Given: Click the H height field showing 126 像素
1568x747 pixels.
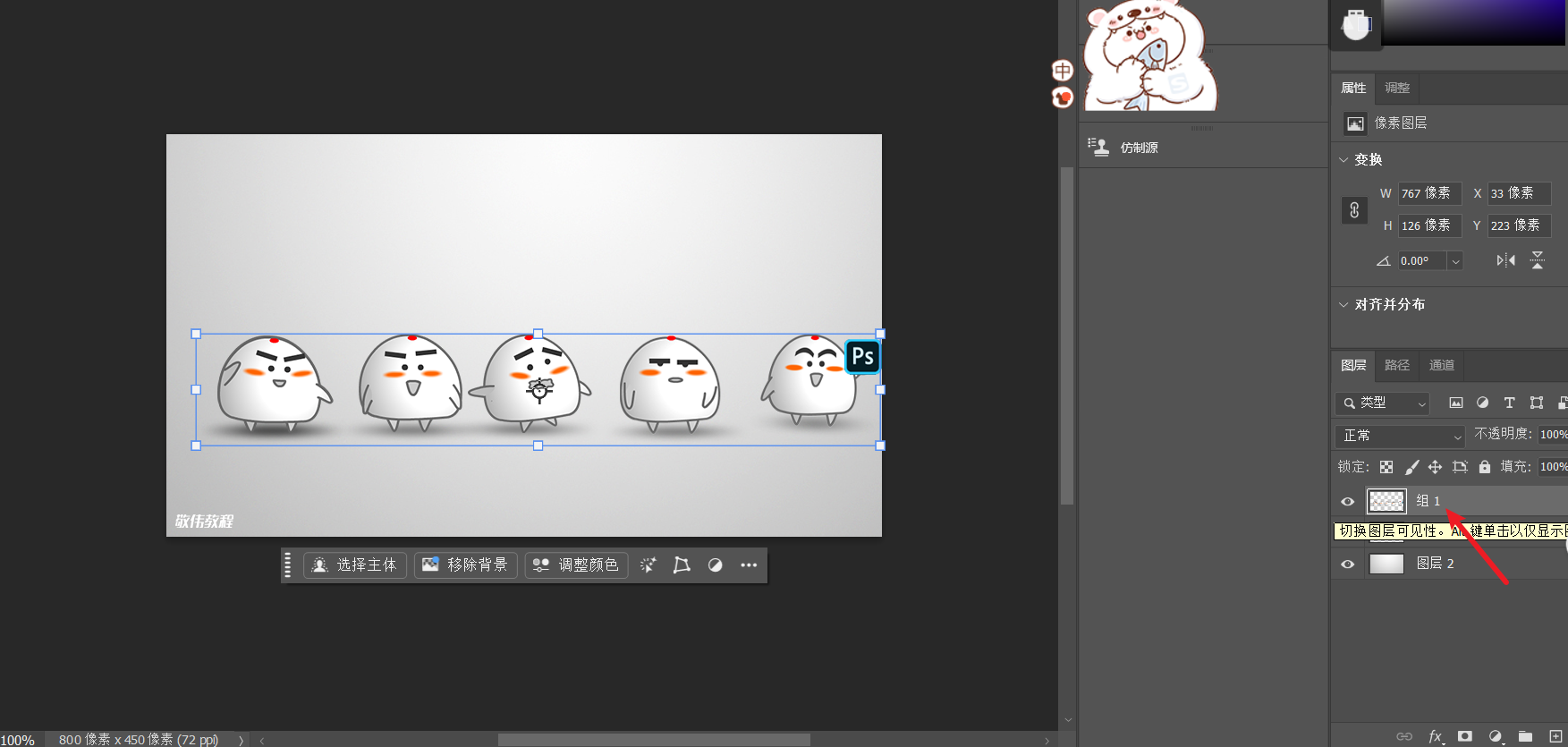Looking at the screenshot, I should tap(1429, 225).
